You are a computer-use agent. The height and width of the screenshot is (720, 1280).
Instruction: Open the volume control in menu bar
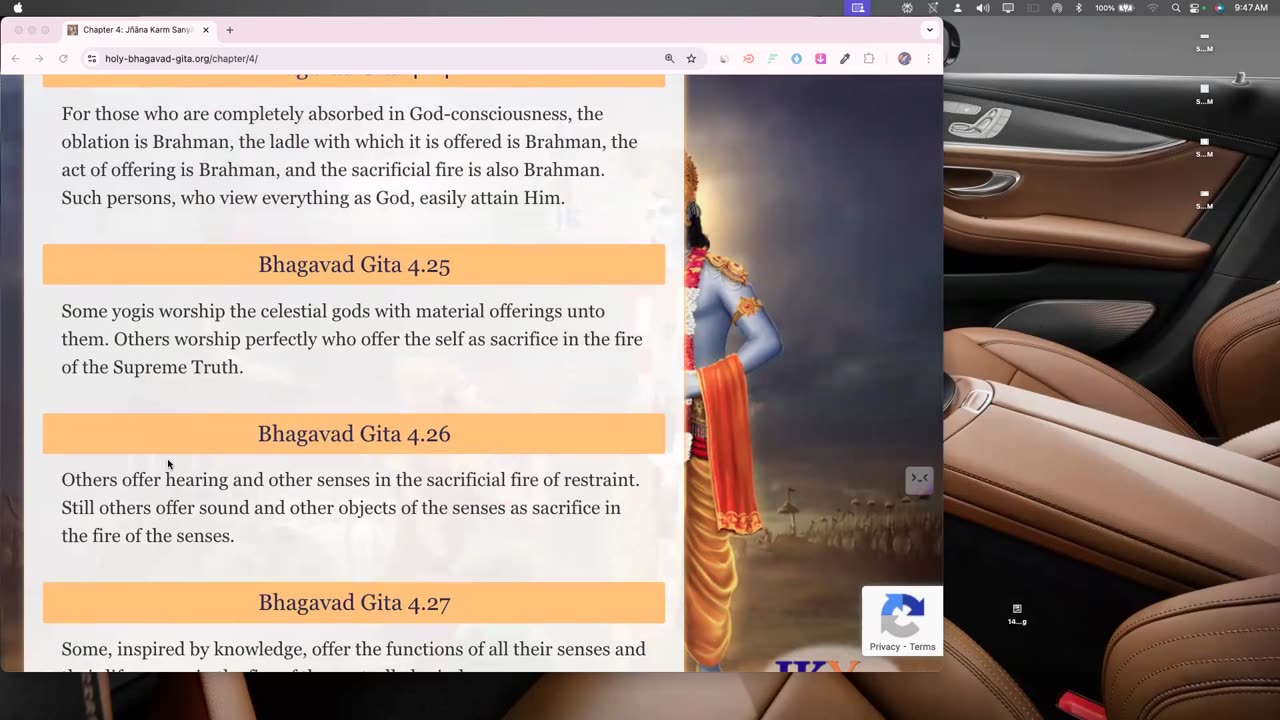[982, 8]
